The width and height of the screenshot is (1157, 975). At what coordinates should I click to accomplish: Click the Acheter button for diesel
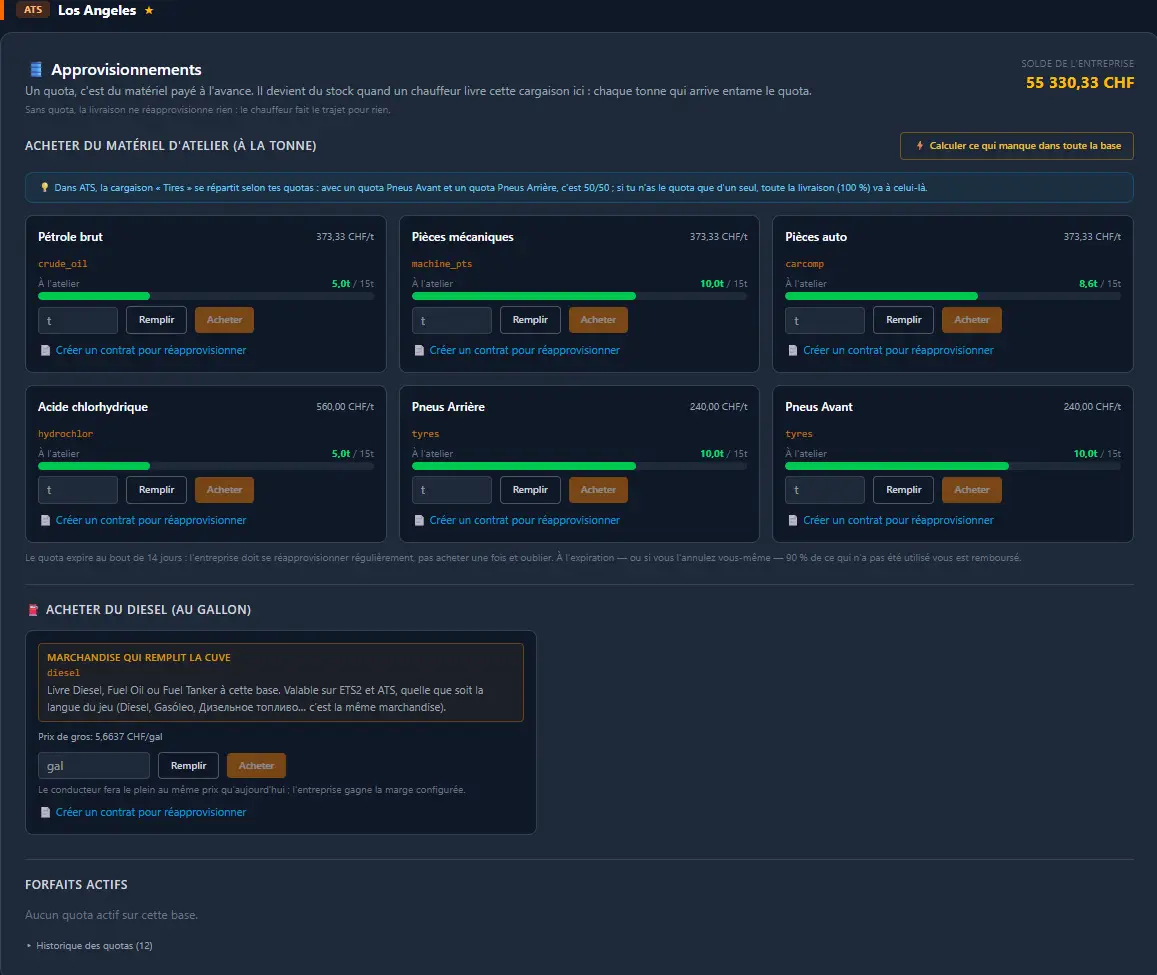point(256,765)
